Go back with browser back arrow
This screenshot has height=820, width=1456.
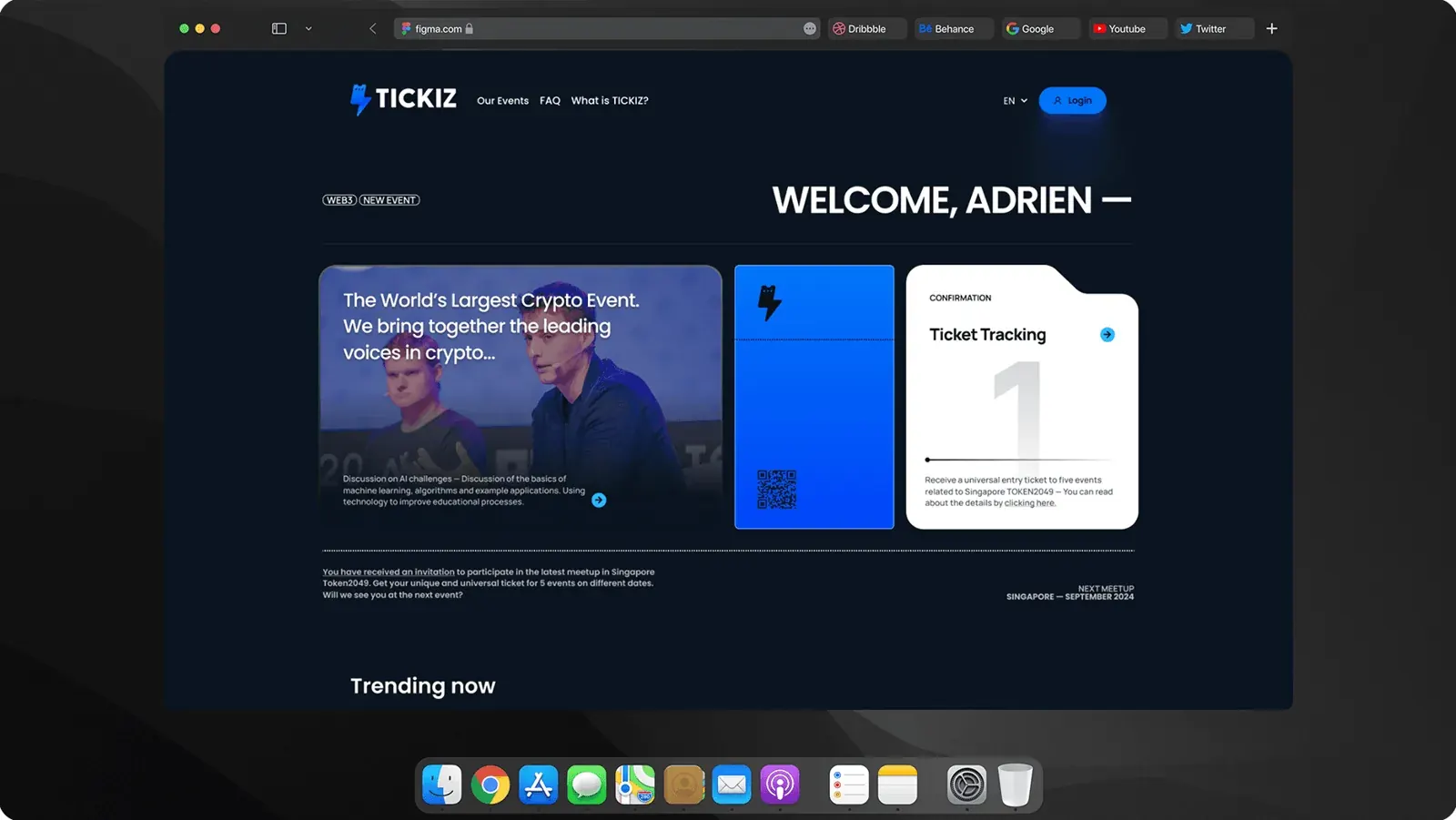point(372,28)
